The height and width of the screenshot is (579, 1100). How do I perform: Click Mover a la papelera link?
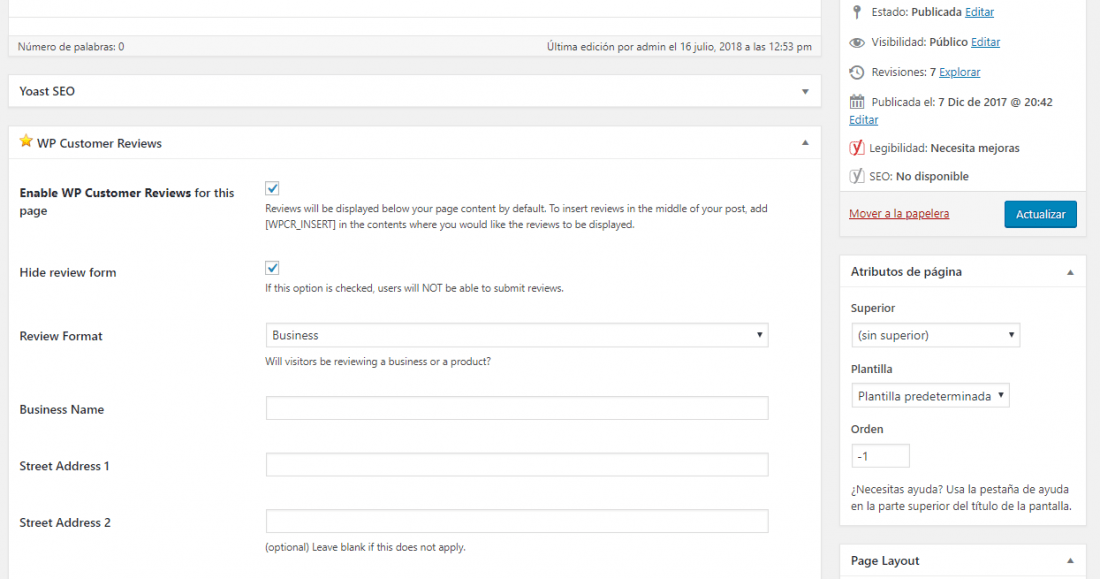click(x=899, y=213)
